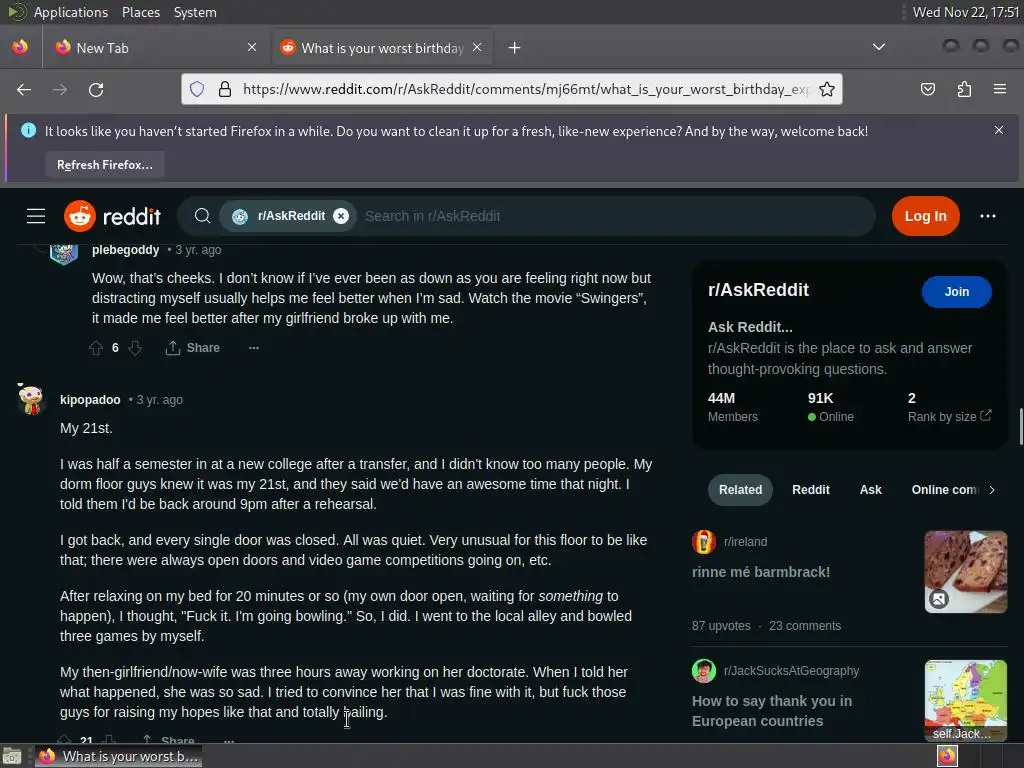1024x768 pixels.
Task: Open Reddit header overflow menu
Action: (987, 216)
